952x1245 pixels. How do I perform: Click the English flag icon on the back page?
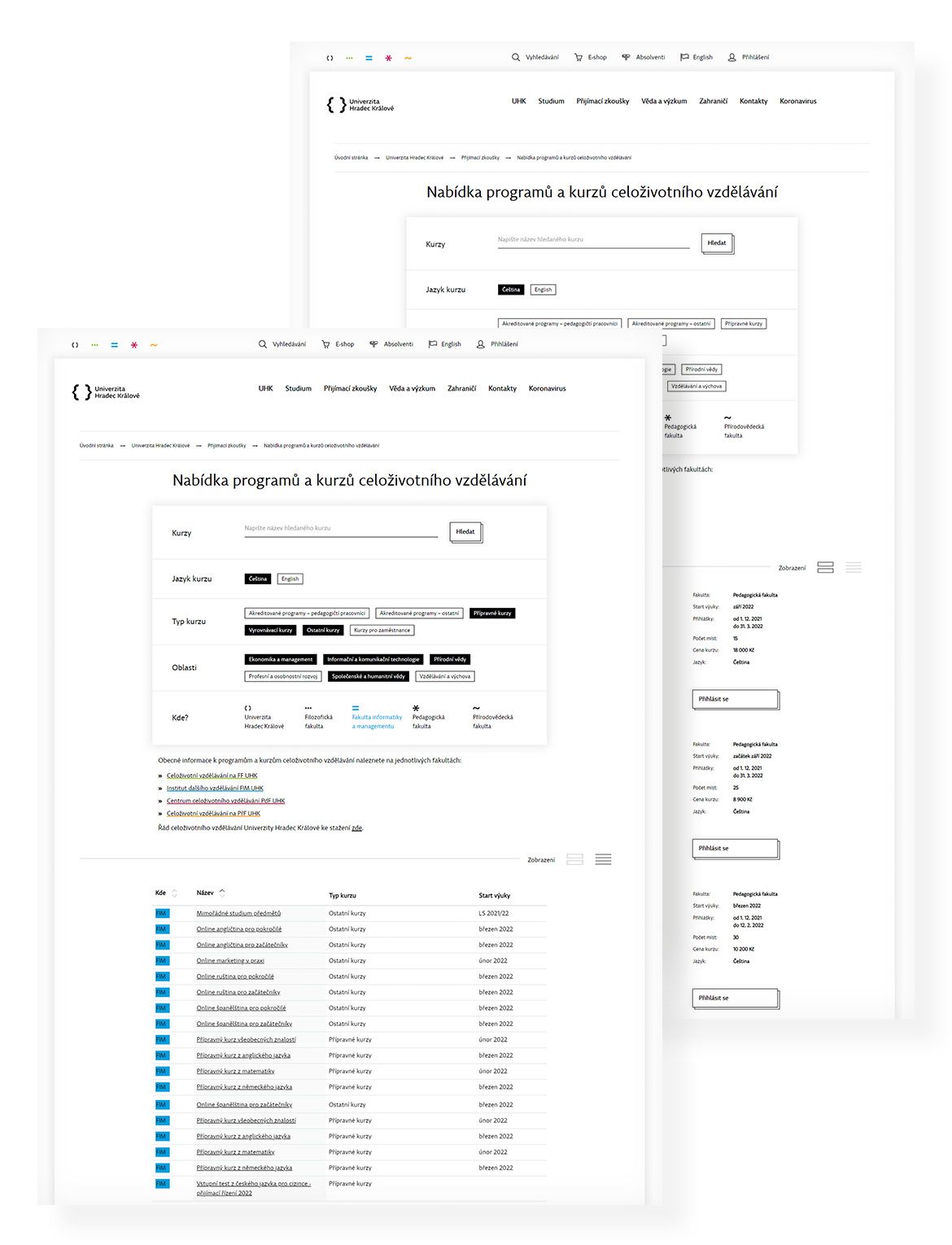click(684, 57)
